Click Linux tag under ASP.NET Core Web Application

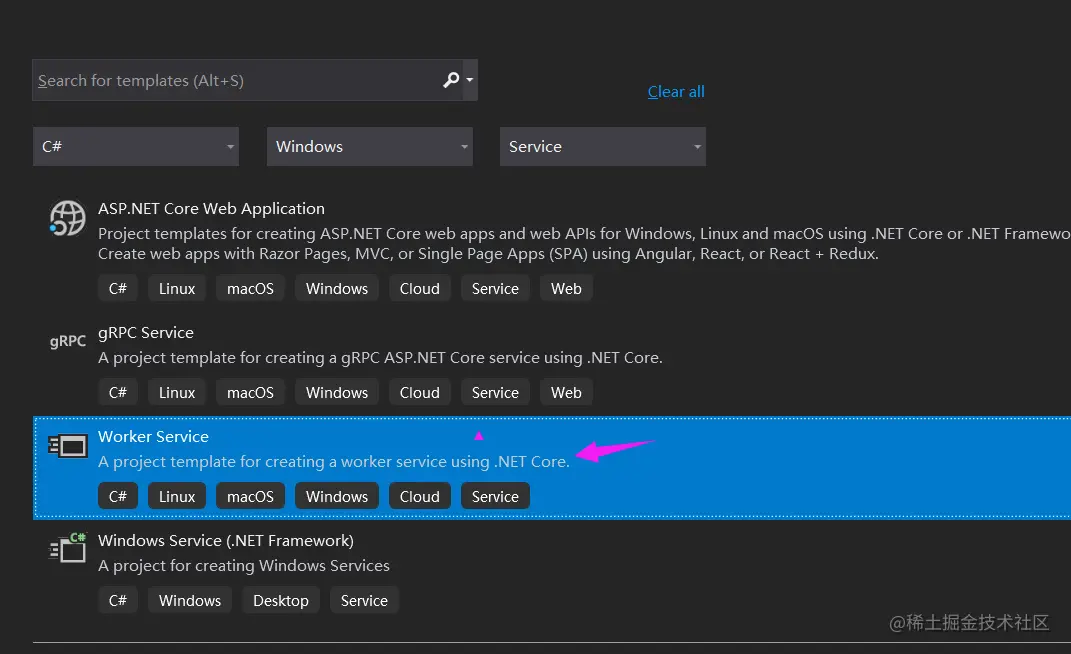[177, 288]
